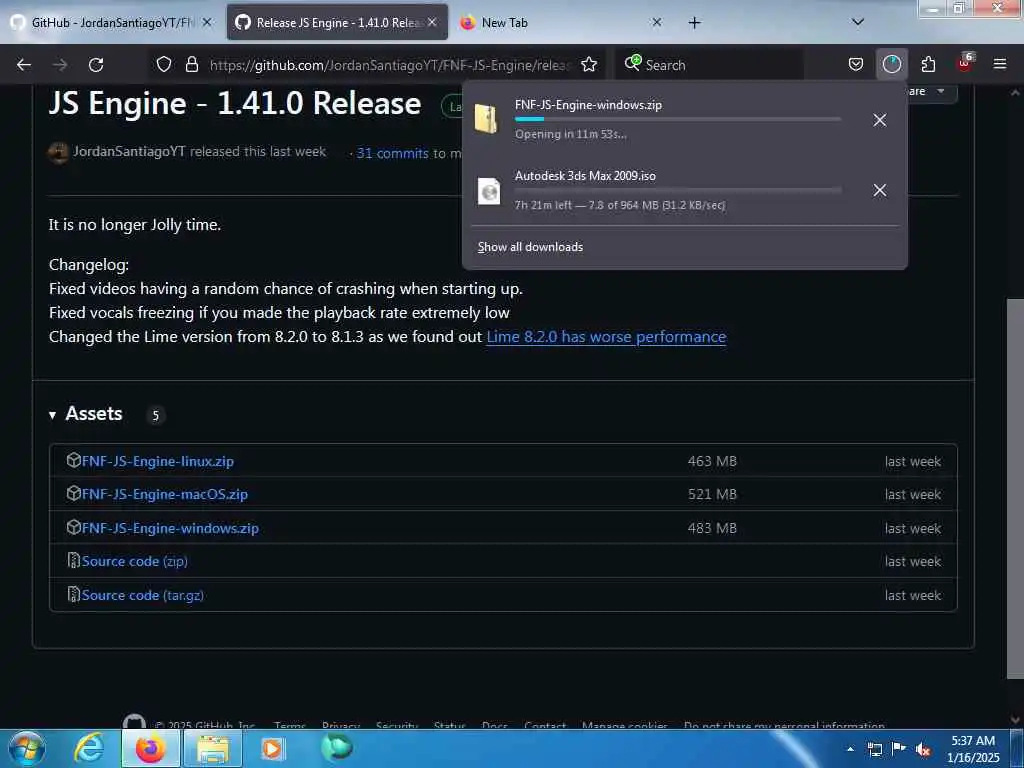The width and height of the screenshot is (1024, 768).
Task: Download FNF-JS-Engine-macOS.zip
Action: (165, 494)
